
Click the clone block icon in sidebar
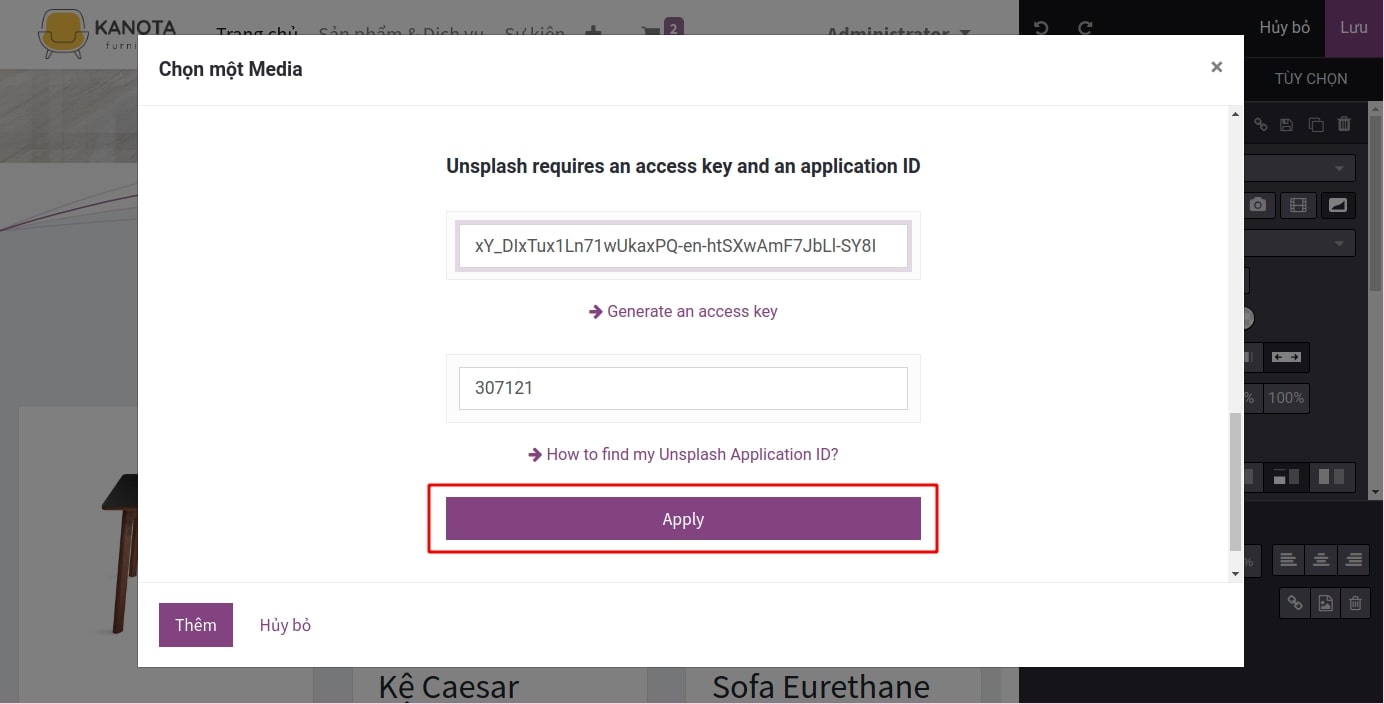(1316, 124)
